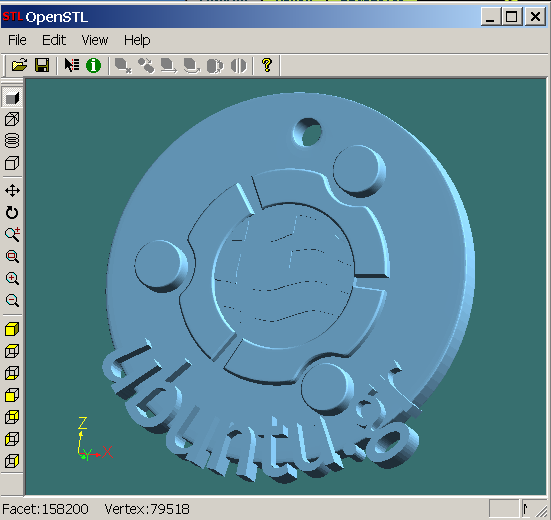
Task: Maximize the OpenSTL window
Action: [511, 17]
